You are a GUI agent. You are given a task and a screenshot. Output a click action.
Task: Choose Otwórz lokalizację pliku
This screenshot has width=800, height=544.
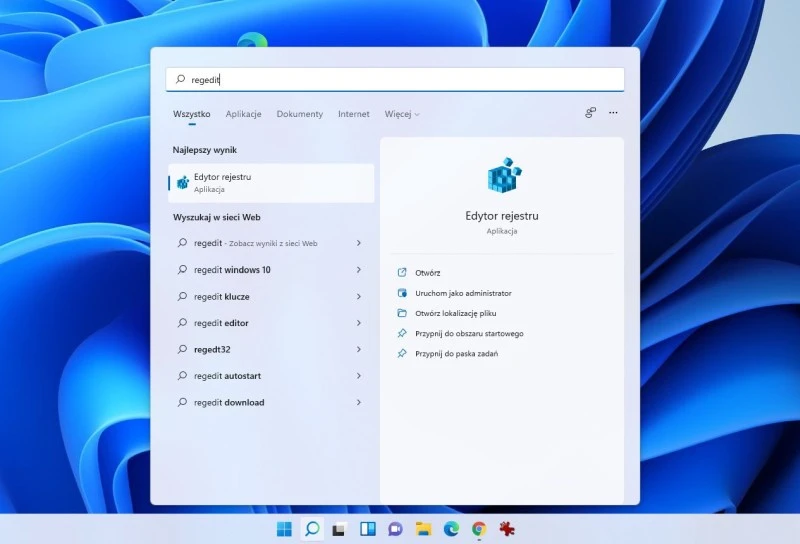456,313
